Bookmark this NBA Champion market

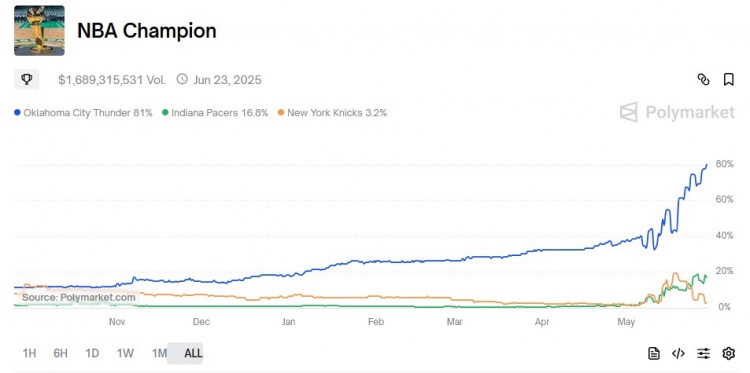click(x=728, y=79)
